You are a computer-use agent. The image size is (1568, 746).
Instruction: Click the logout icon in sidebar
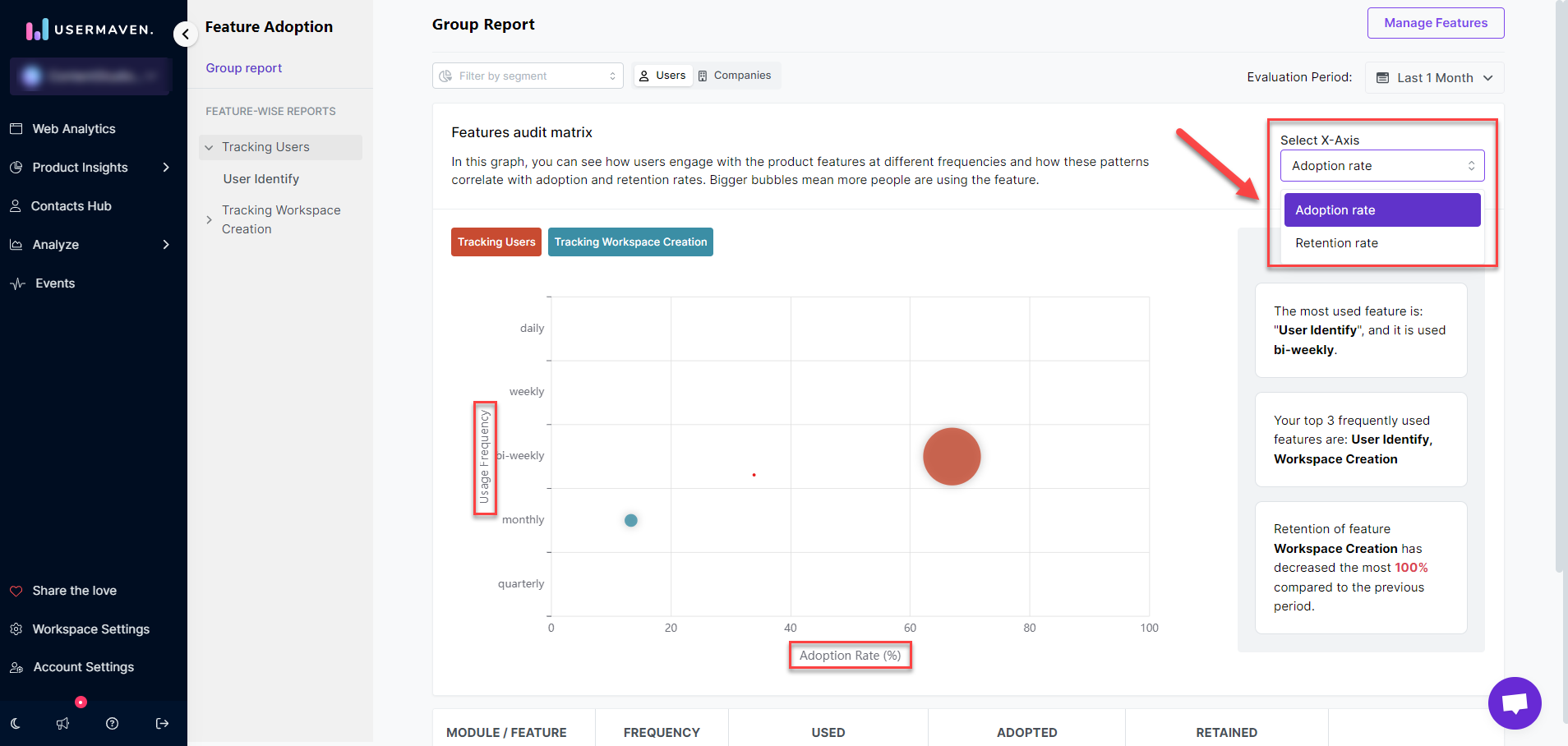click(x=162, y=723)
